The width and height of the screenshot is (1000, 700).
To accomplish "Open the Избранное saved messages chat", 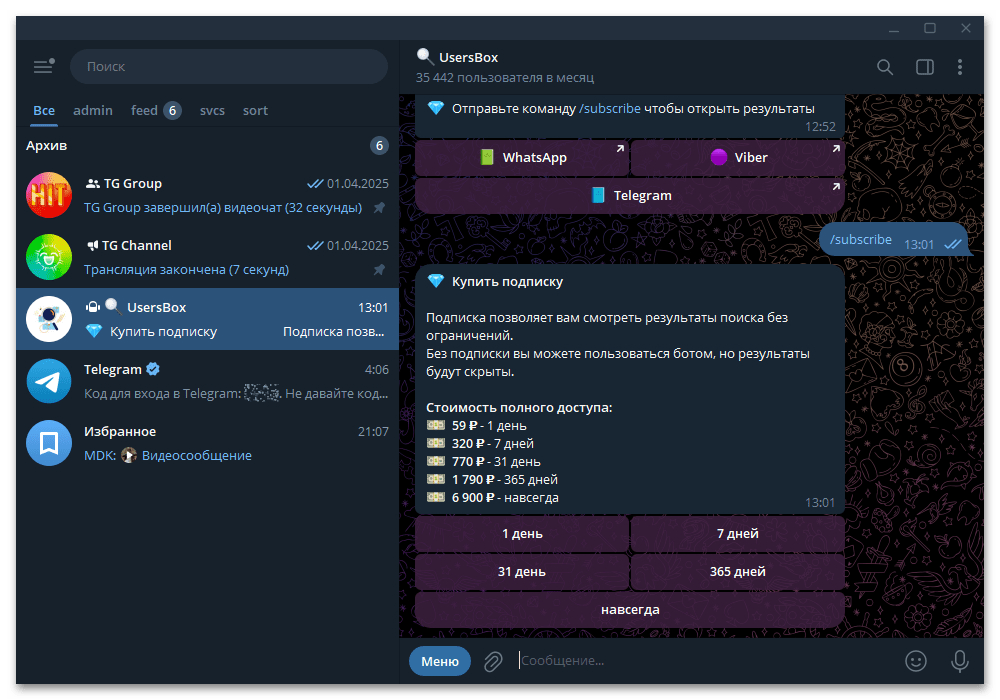I will [x=207, y=442].
